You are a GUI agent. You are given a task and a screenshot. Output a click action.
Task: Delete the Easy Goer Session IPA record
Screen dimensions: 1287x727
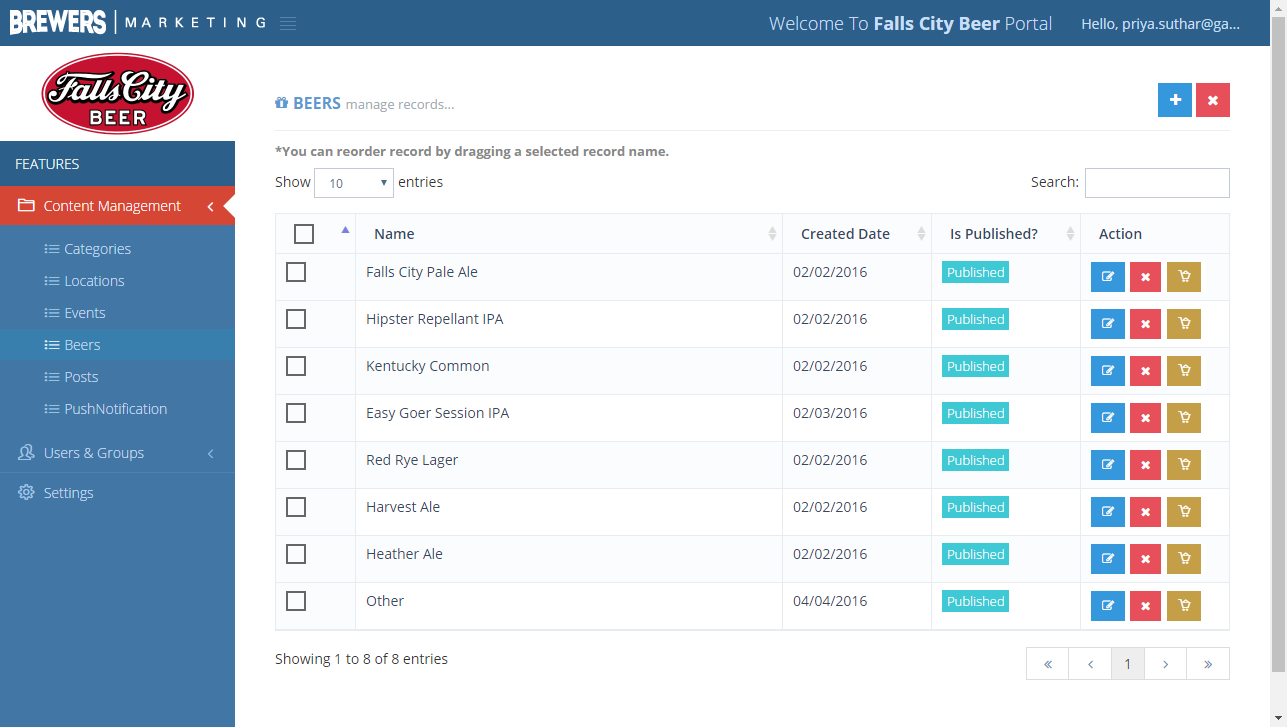pos(1145,418)
